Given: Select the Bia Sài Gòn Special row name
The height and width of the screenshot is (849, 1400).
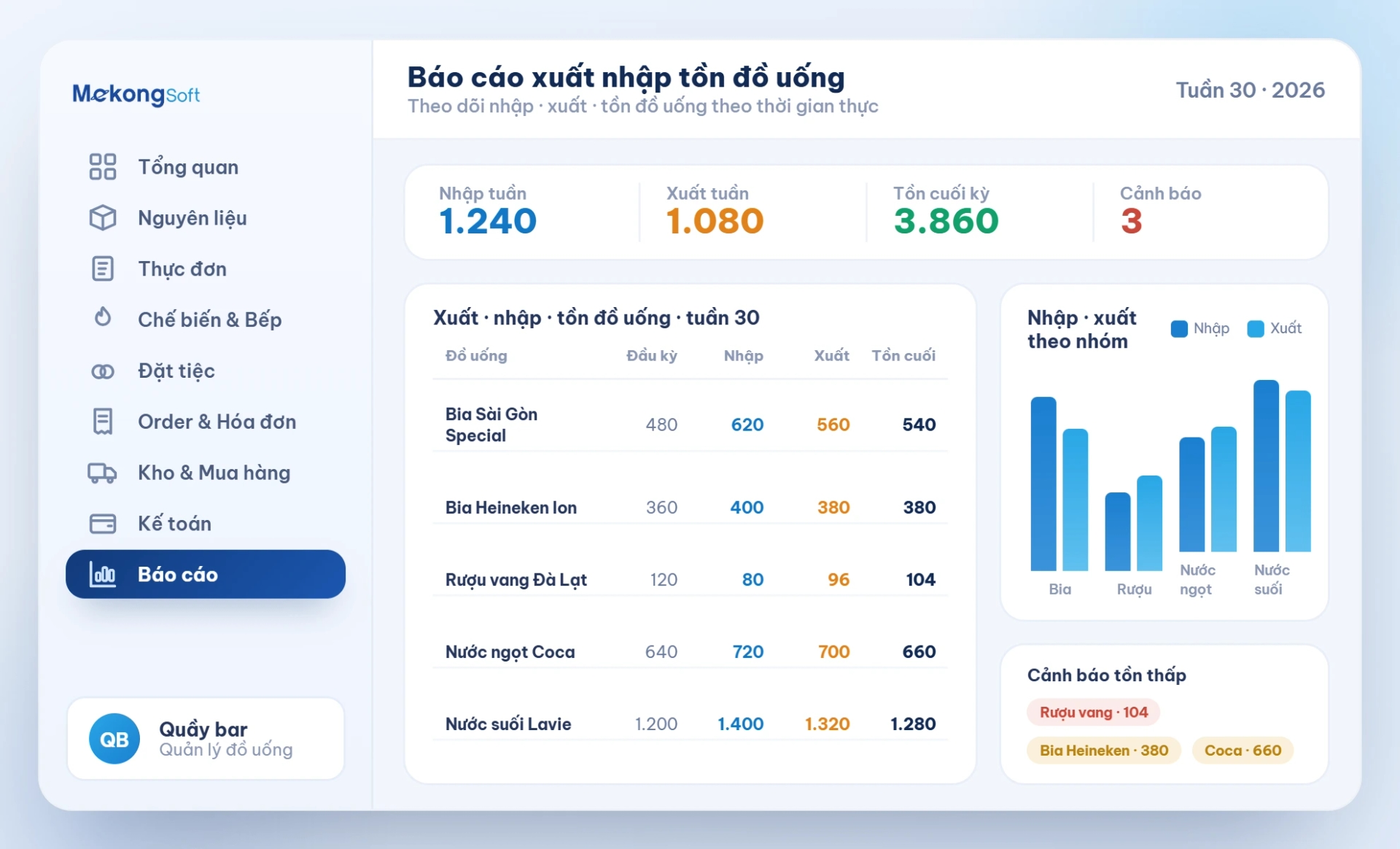Looking at the screenshot, I should click(491, 424).
